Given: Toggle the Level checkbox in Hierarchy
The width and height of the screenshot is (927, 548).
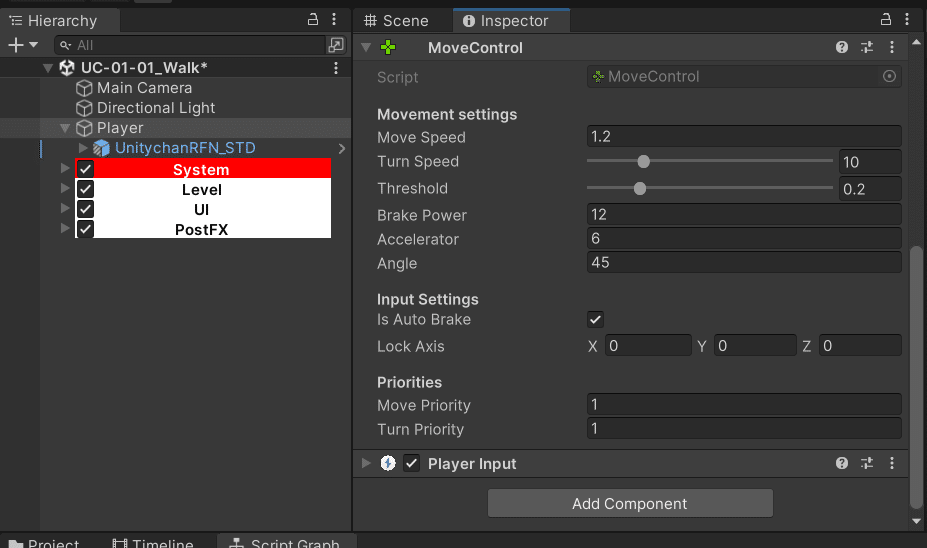Looking at the screenshot, I should (85, 189).
